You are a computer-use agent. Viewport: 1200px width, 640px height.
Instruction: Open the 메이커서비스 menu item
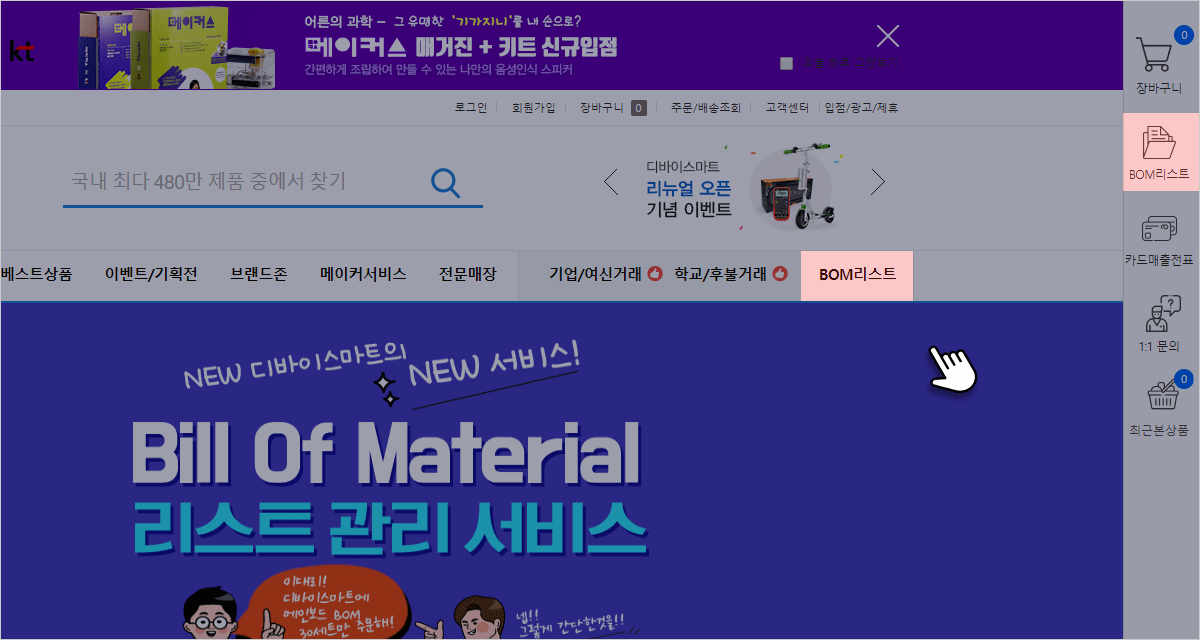coord(362,274)
